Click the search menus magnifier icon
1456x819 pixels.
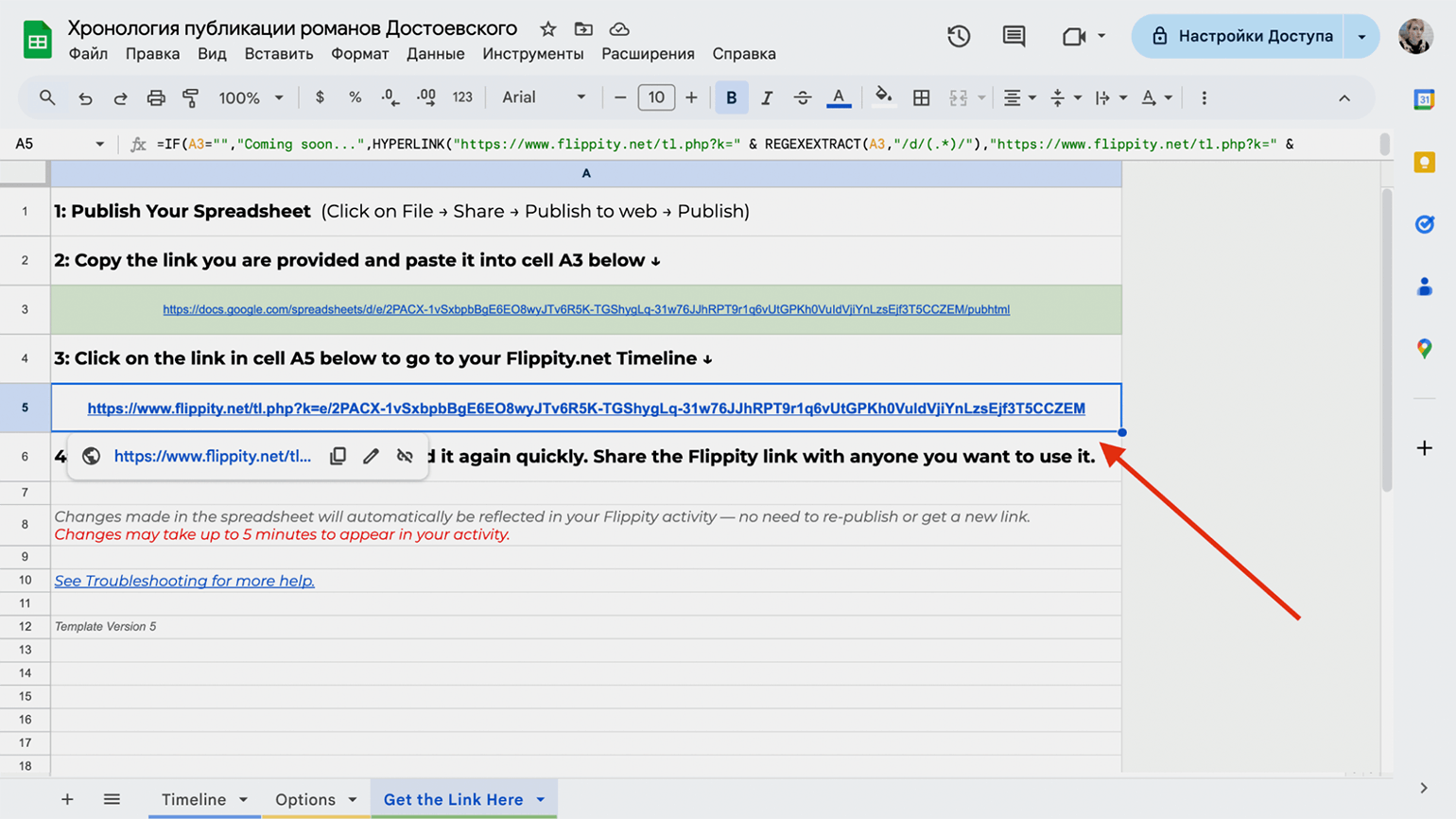pyautogui.click(x=47, y=97)
